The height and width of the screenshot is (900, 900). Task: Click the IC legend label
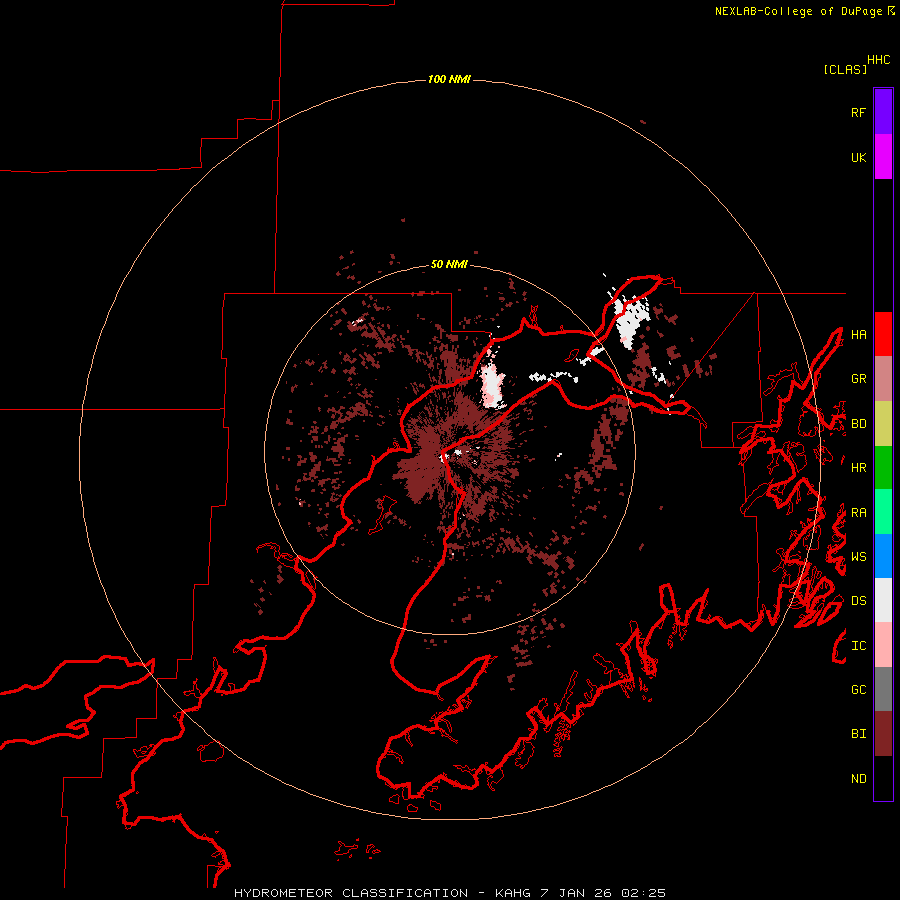858,646
